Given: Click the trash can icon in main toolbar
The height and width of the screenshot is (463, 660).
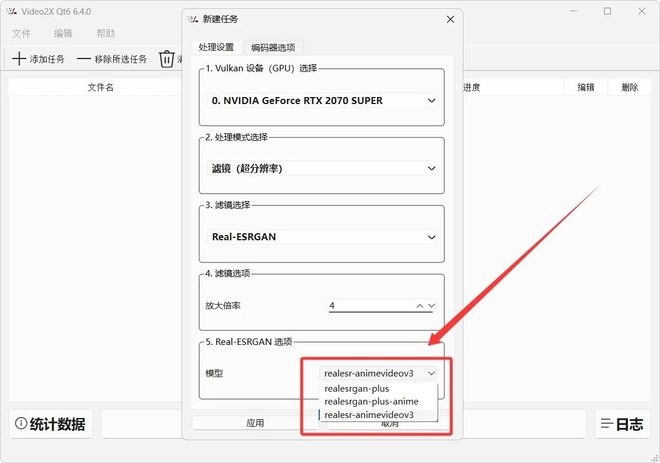Looking at the screenshot, I should (x=167, y=59).
